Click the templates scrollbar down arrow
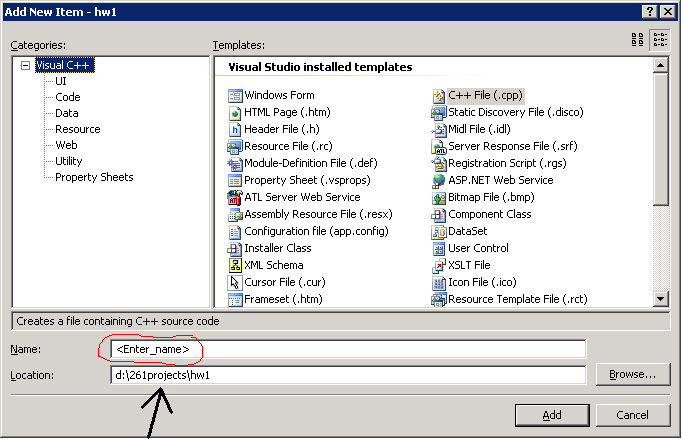 tap(660, 299)
